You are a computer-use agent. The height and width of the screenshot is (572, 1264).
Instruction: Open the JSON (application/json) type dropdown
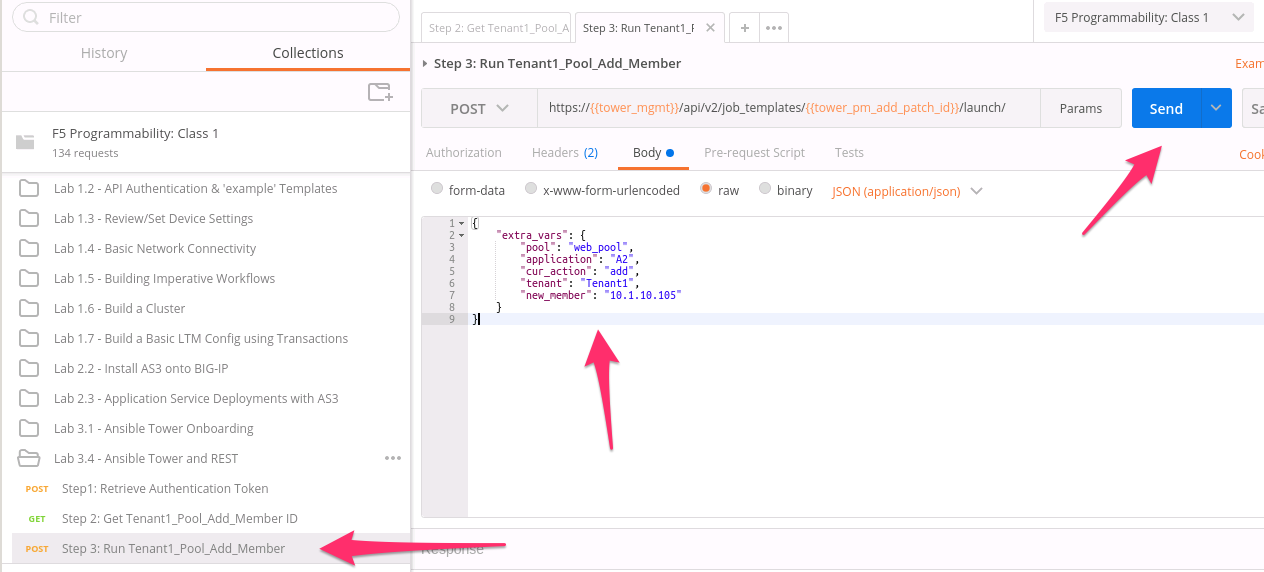(x=907, y=190)
